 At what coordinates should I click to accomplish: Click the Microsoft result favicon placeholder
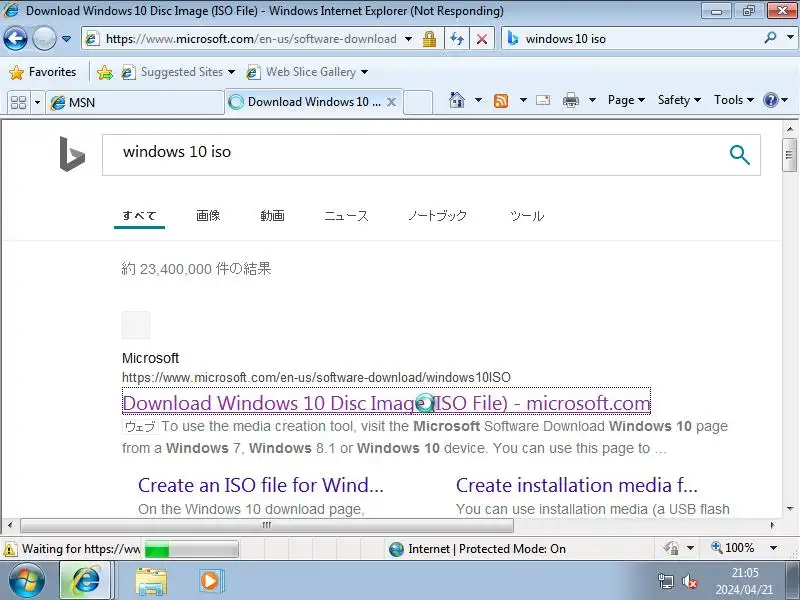tap(136, 325)
